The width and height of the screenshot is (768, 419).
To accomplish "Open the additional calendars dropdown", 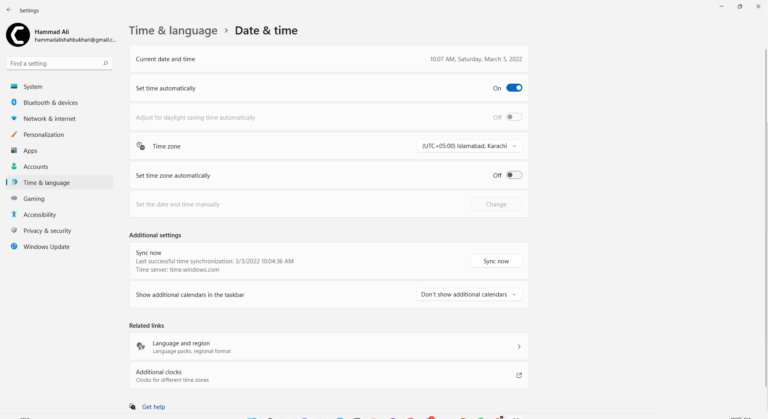I will (x=469, y=294).
